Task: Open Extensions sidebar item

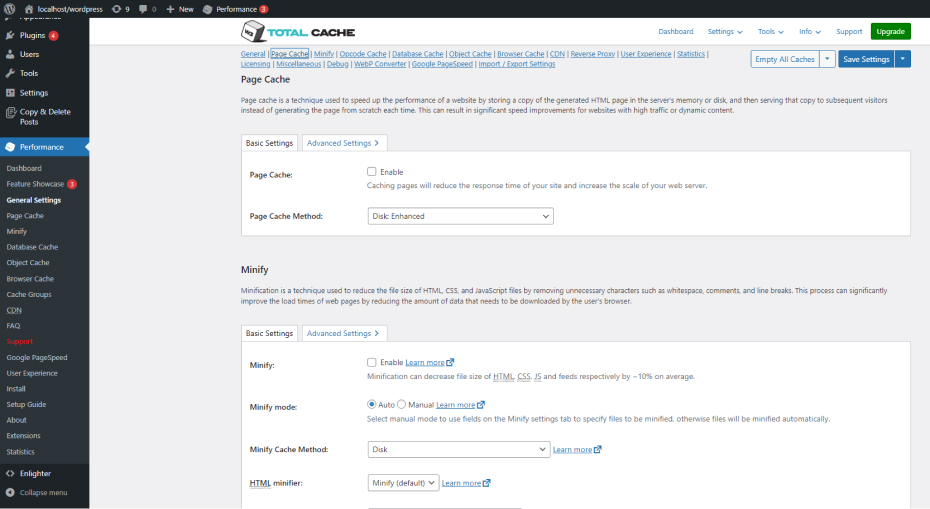Action: pyautogui.click(x=24, y=435)
